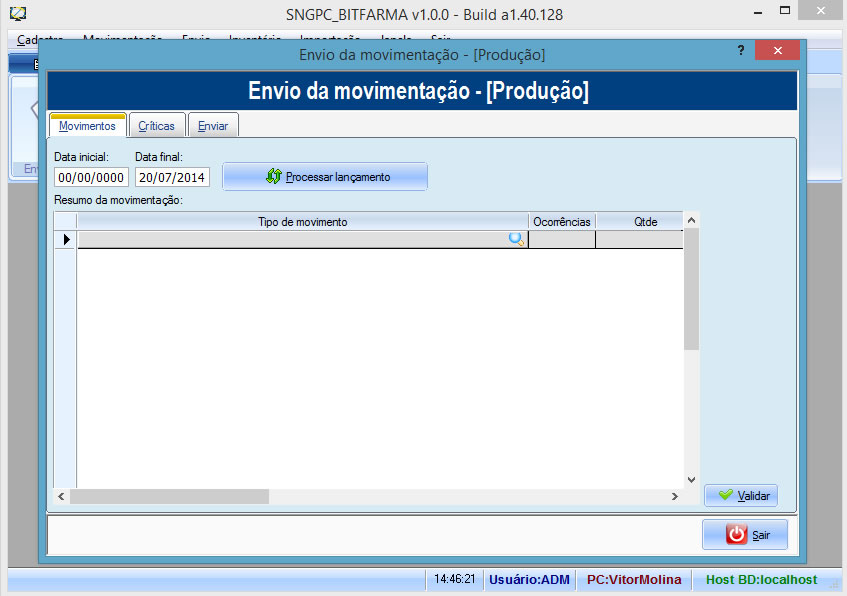Click the SNGPC_BITFARMA app icon in title bar
Screen dimensions: 847x596
point(18,14)
